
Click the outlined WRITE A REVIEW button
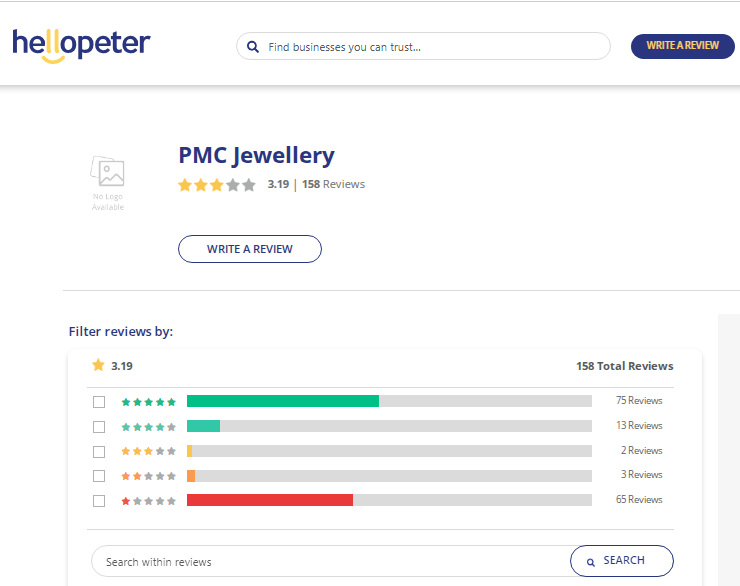tap(250, 249)
